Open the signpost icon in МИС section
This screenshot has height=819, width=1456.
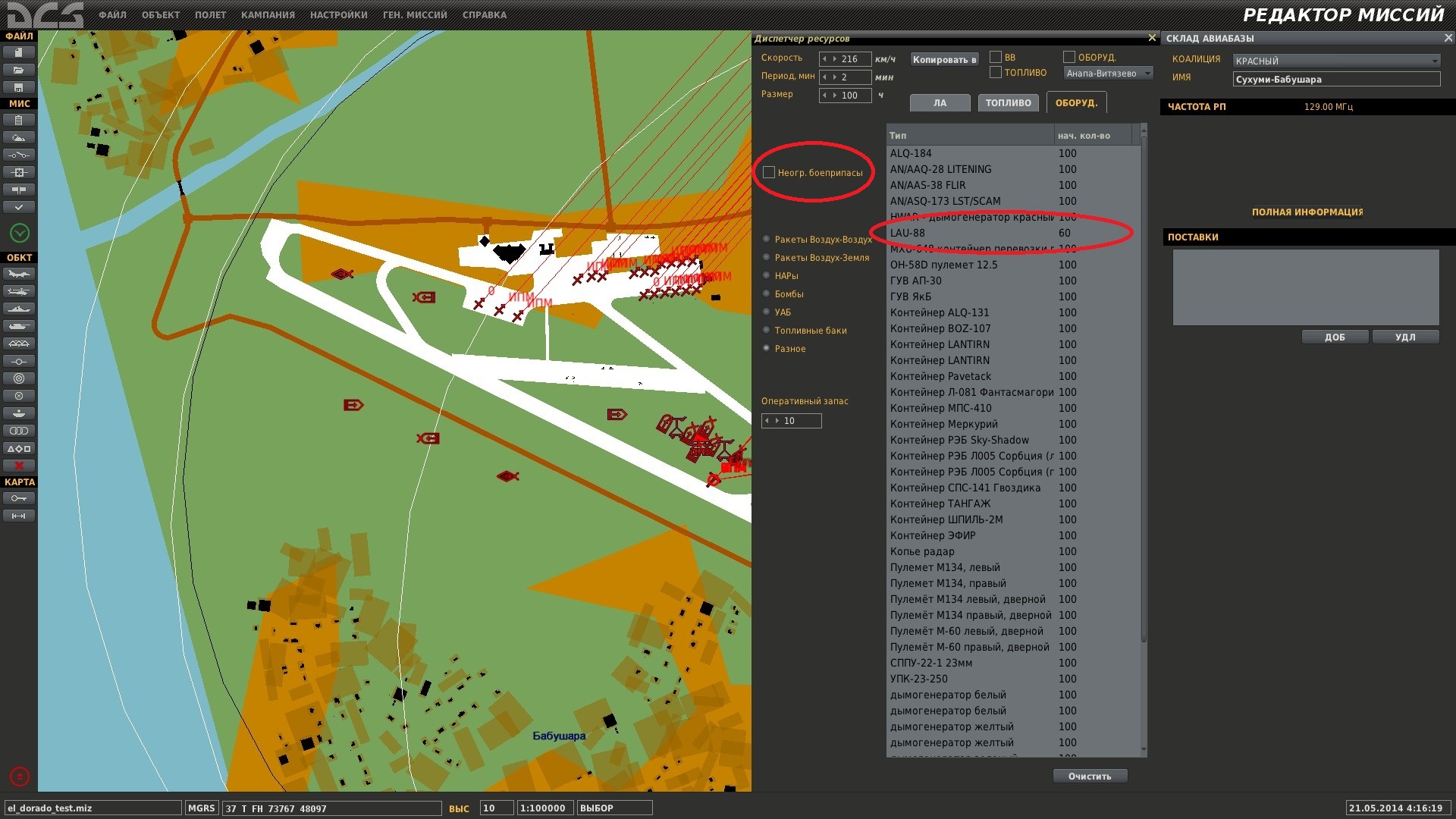(19, 190)
